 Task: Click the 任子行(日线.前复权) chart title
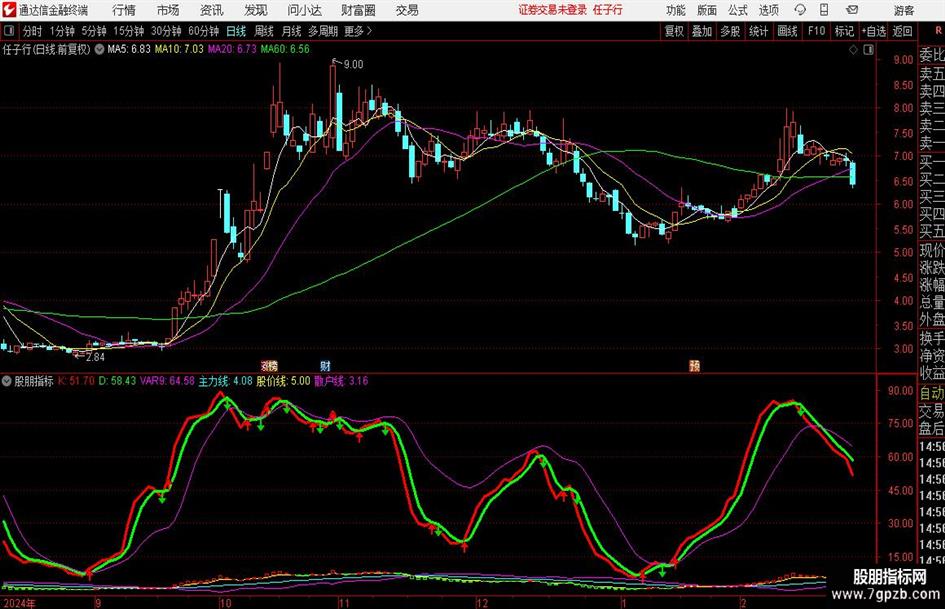point(46,49)
